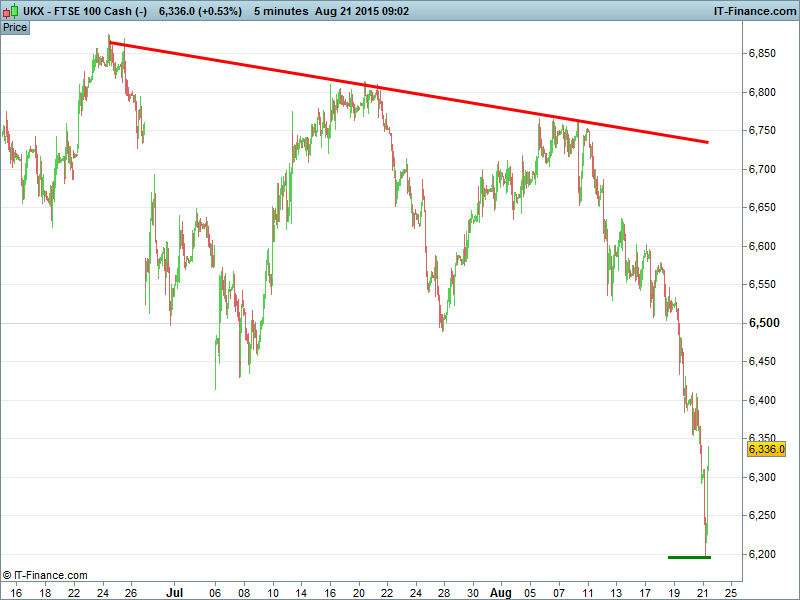Click the 25 date label at axis end
This screenshot has width=800, height=600.
pos(731,593)
